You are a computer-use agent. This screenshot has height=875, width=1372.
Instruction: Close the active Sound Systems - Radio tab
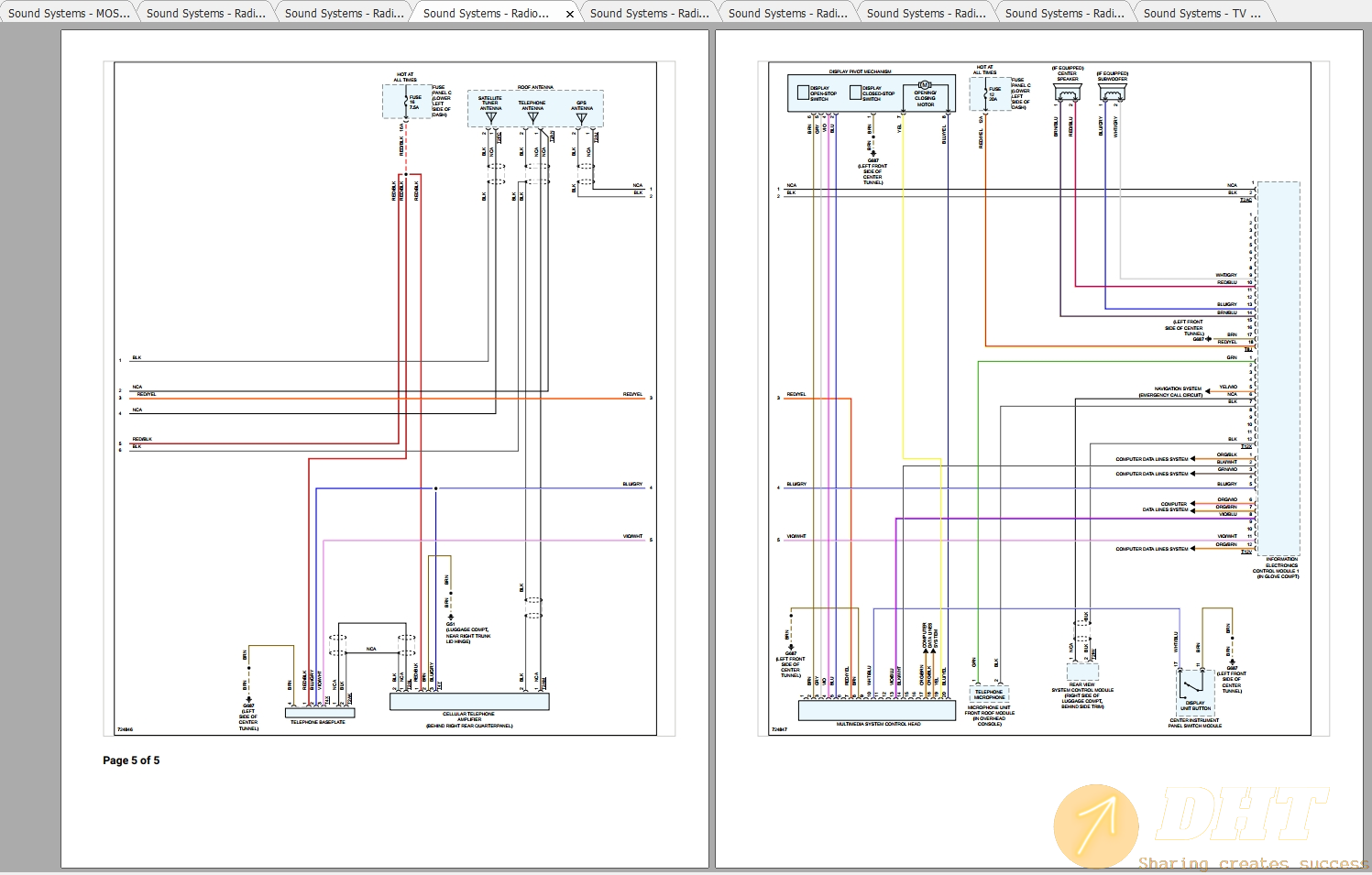(570, 14)
